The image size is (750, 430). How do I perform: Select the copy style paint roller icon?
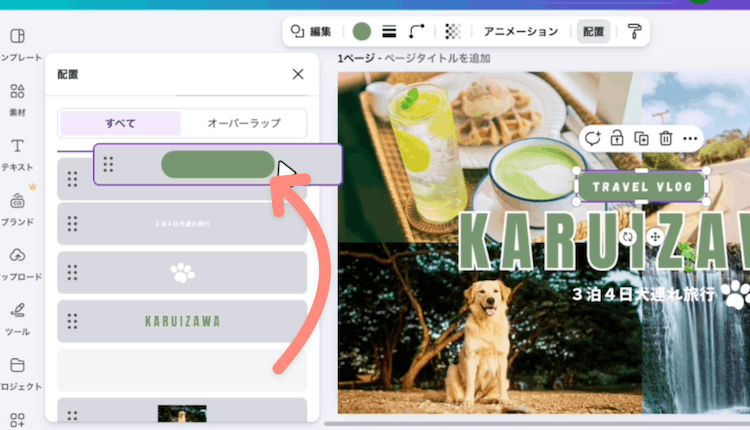[634, 32]
